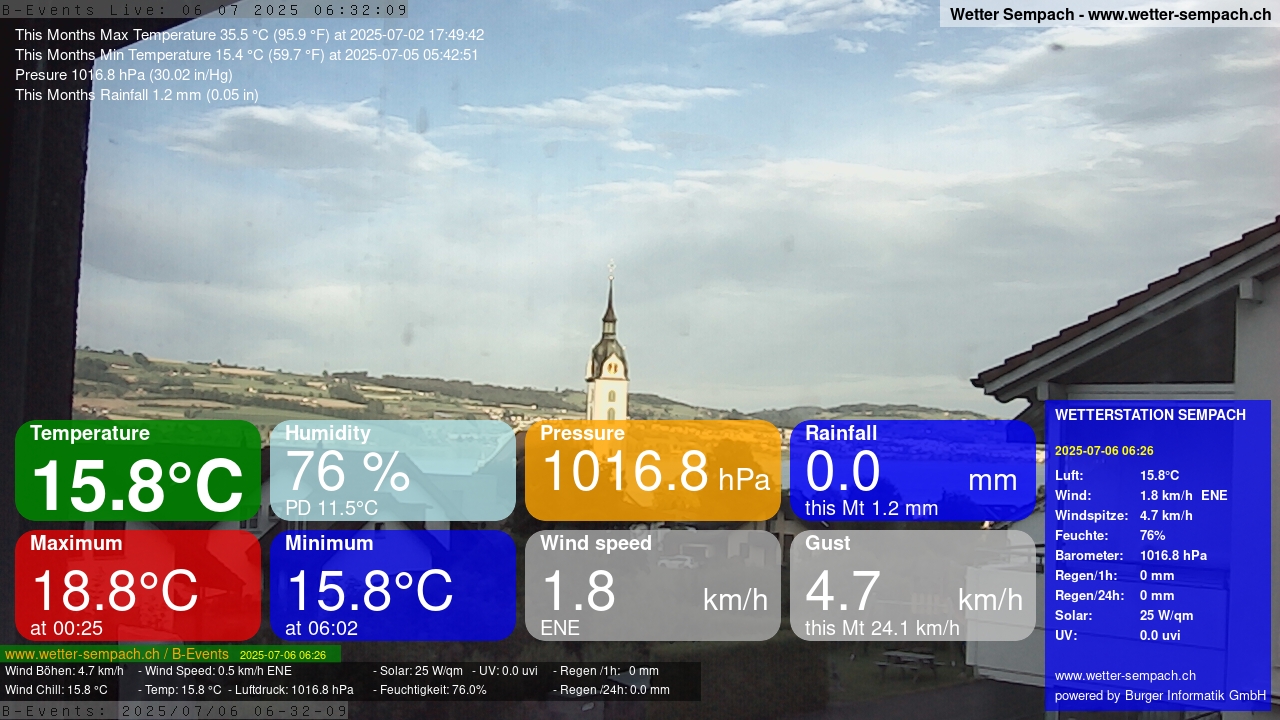The width and height of the screenshot is (1280, 720).
Task: Click the www.wetter-sempach.ch link in blue panel
Action: coord(1125,676)
